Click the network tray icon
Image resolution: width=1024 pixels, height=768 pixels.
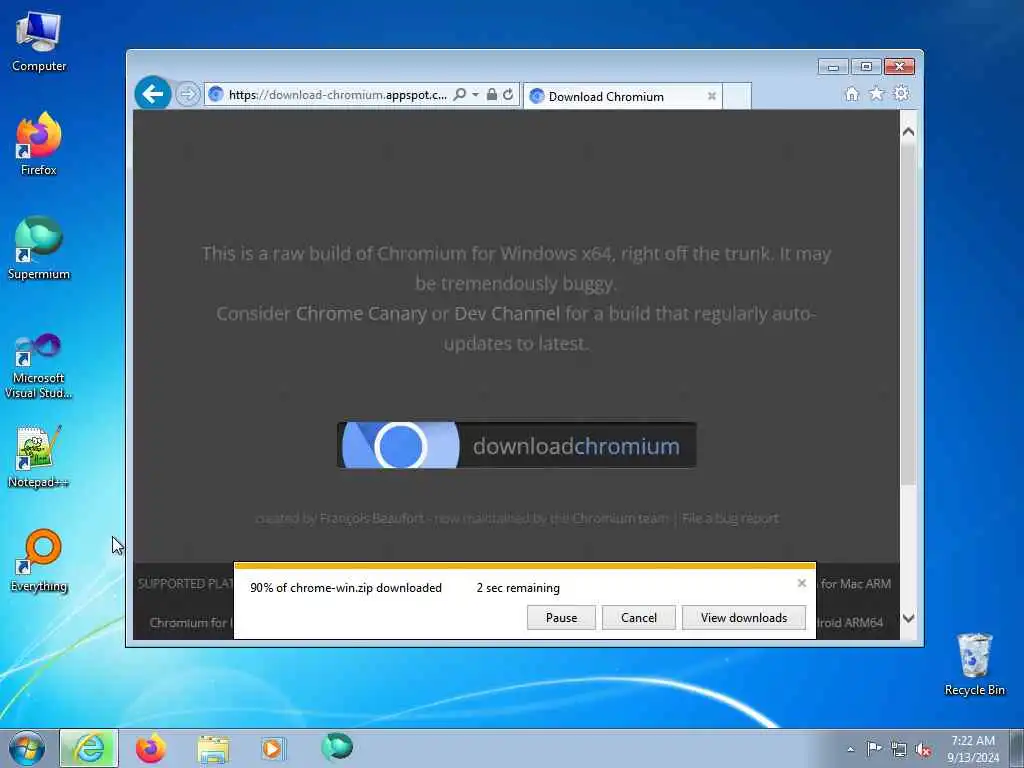click(x=899, y=749)
